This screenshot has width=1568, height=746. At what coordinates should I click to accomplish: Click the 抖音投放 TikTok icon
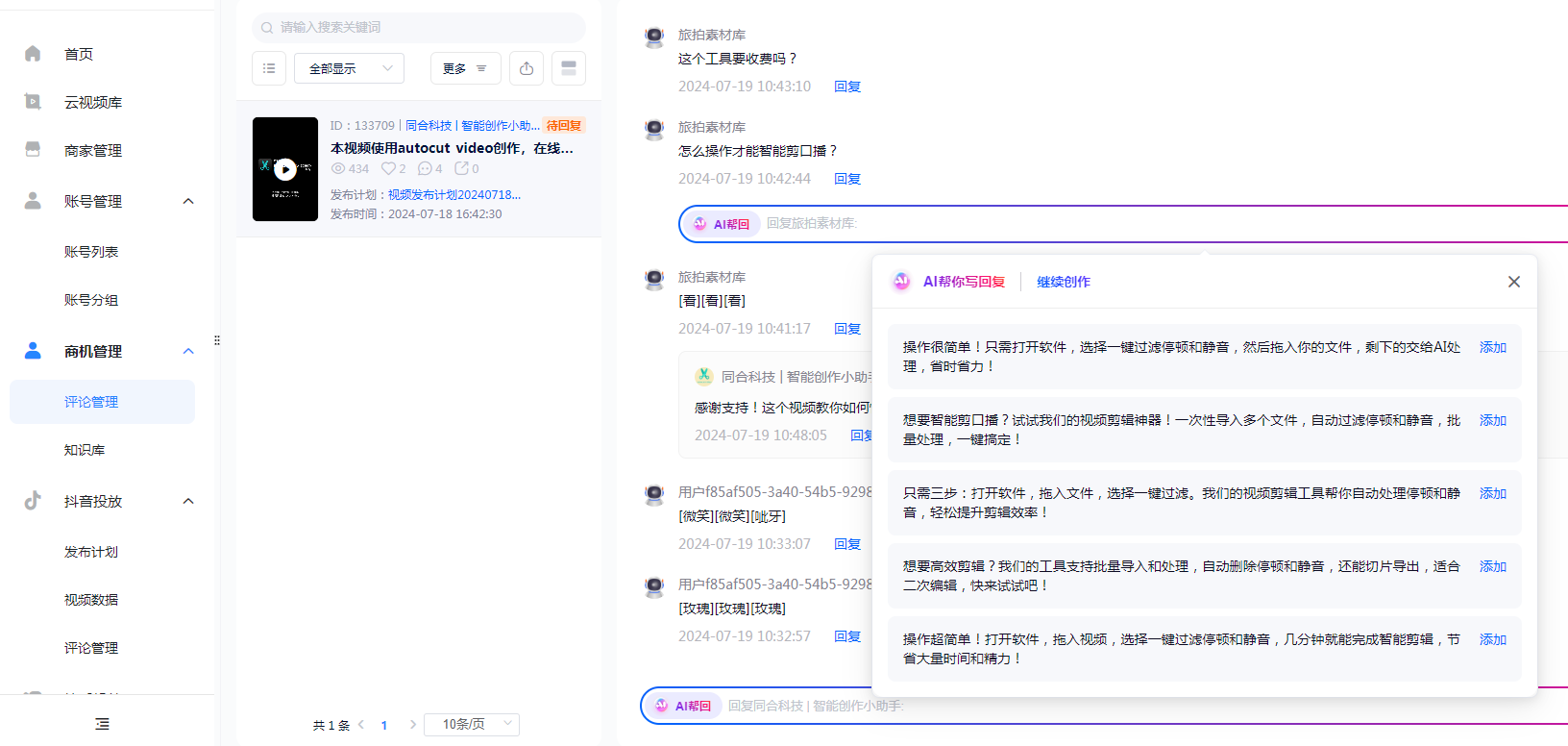[33, 501]
